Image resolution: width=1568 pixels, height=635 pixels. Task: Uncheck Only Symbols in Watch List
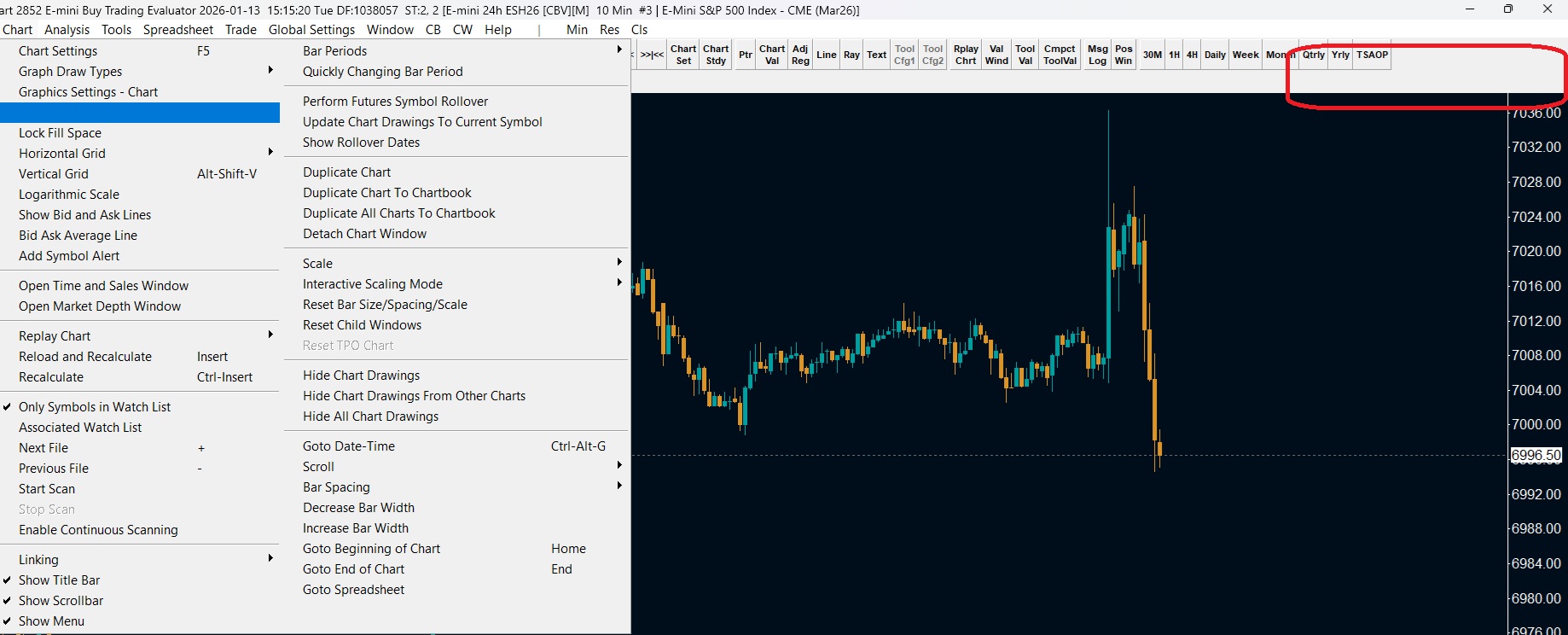[x=140, y=407]
